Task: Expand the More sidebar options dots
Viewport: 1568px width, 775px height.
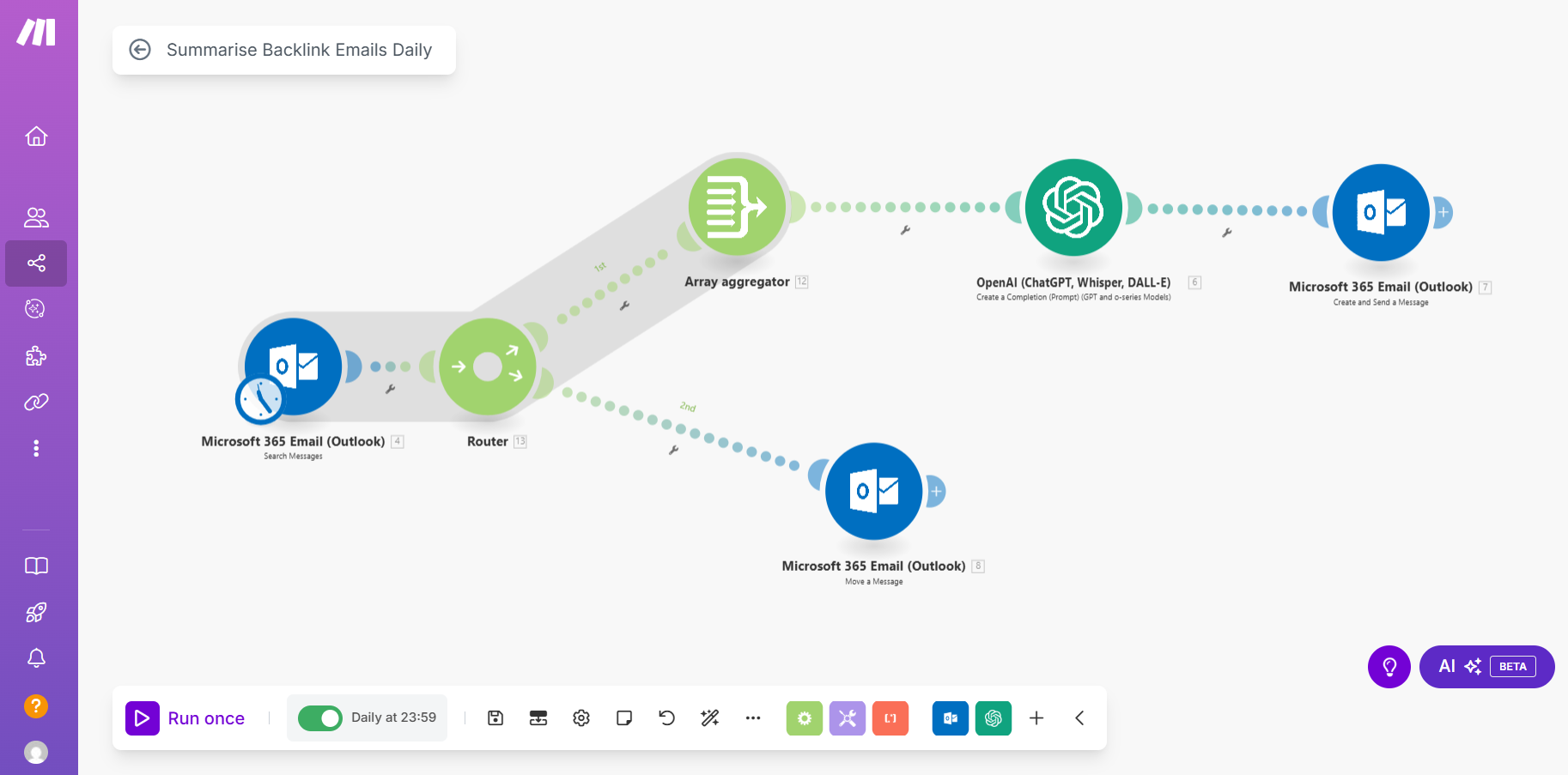Action: [36, 448]
